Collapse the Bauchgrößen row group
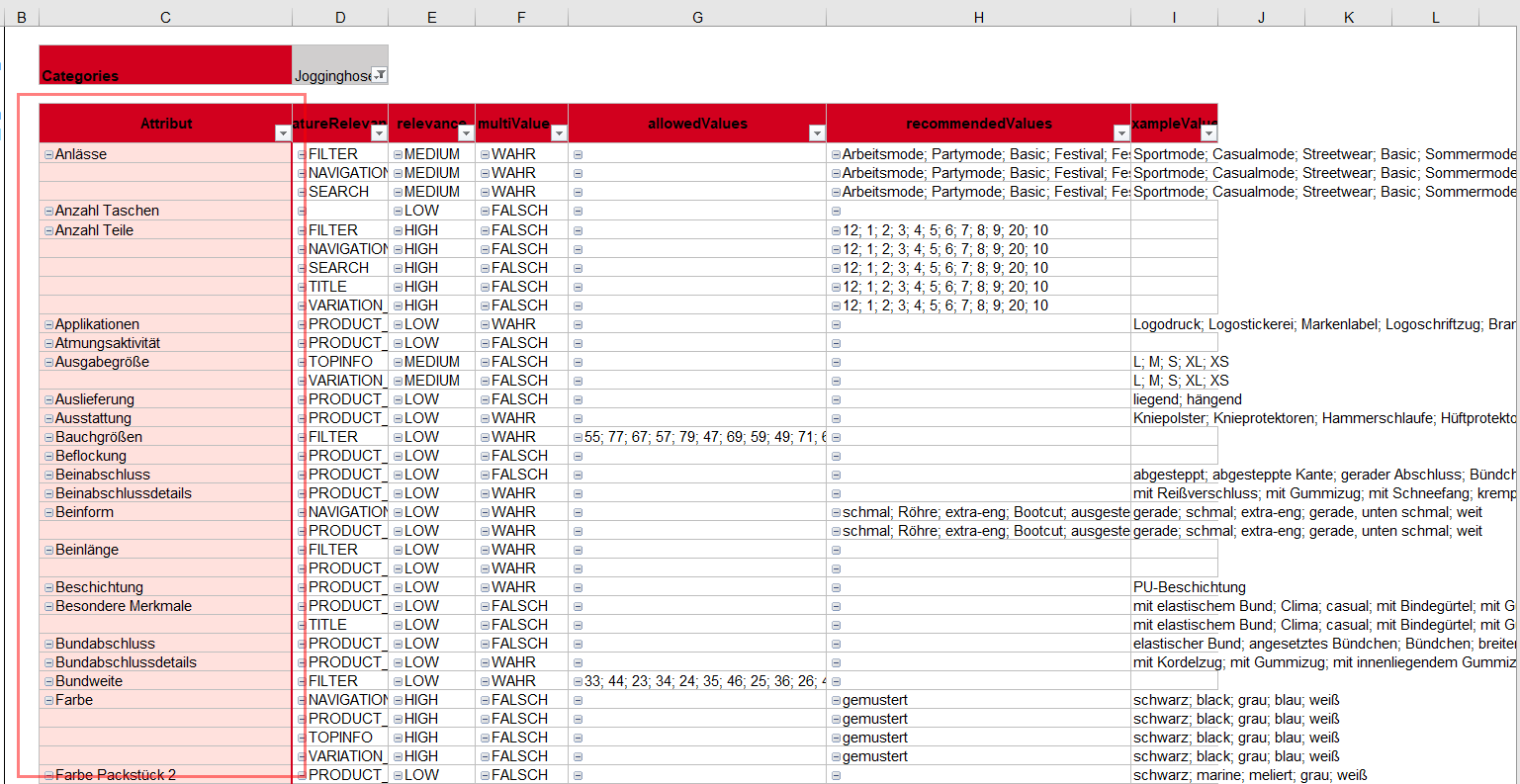The height and width of the screenshot is (784, 1520). click(48, 438)
